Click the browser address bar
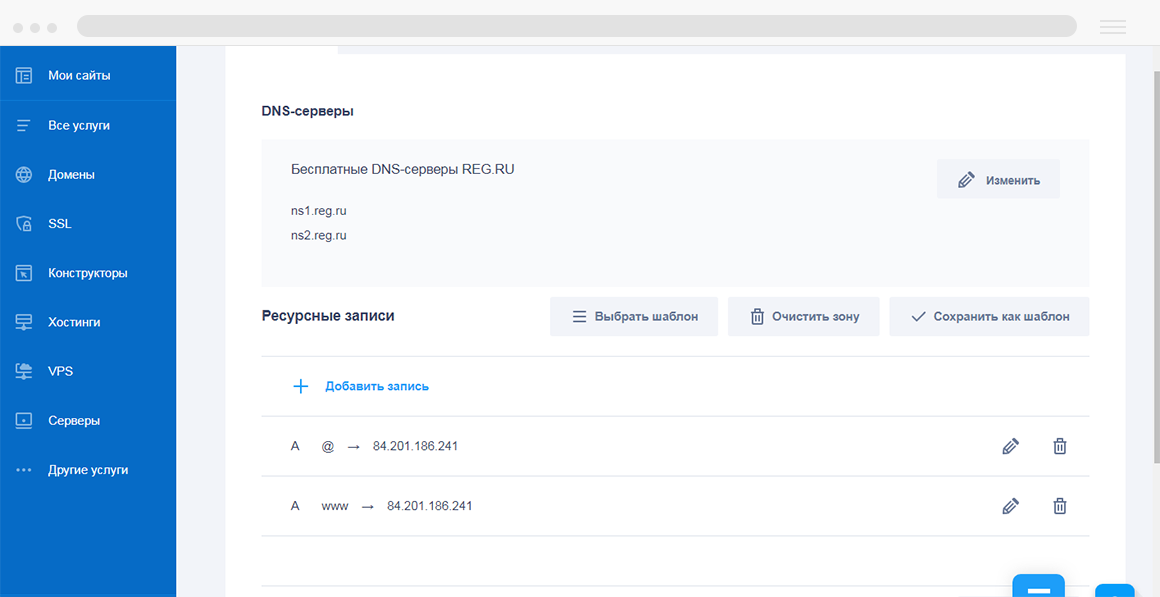 coord(576,26)
